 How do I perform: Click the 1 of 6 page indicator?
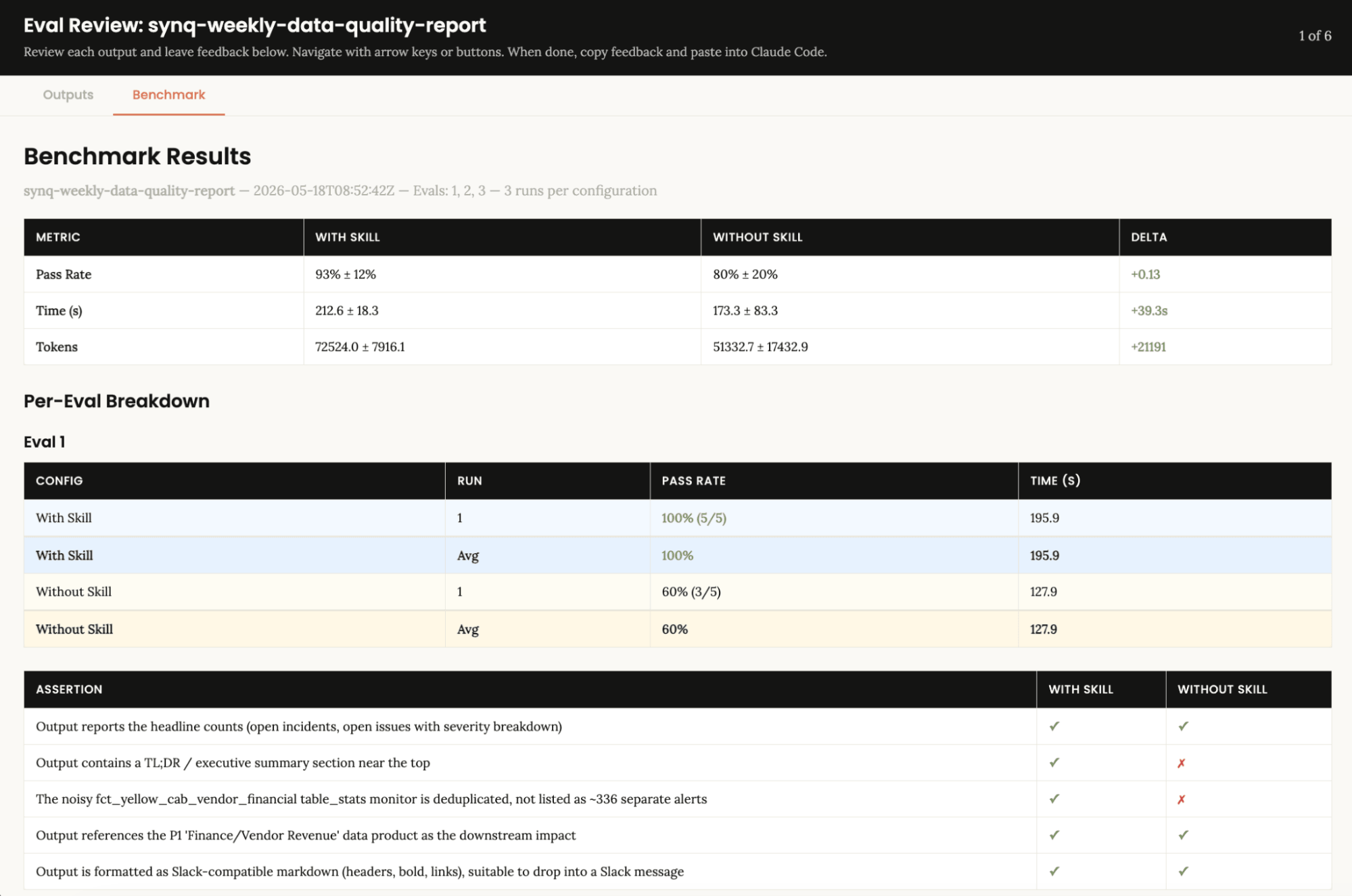[1315, 36]
